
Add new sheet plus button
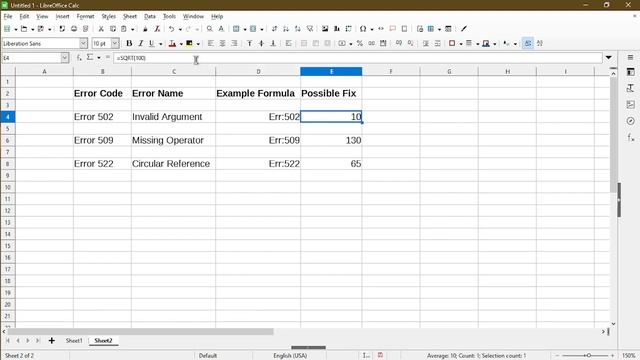[x=51, y=340]
